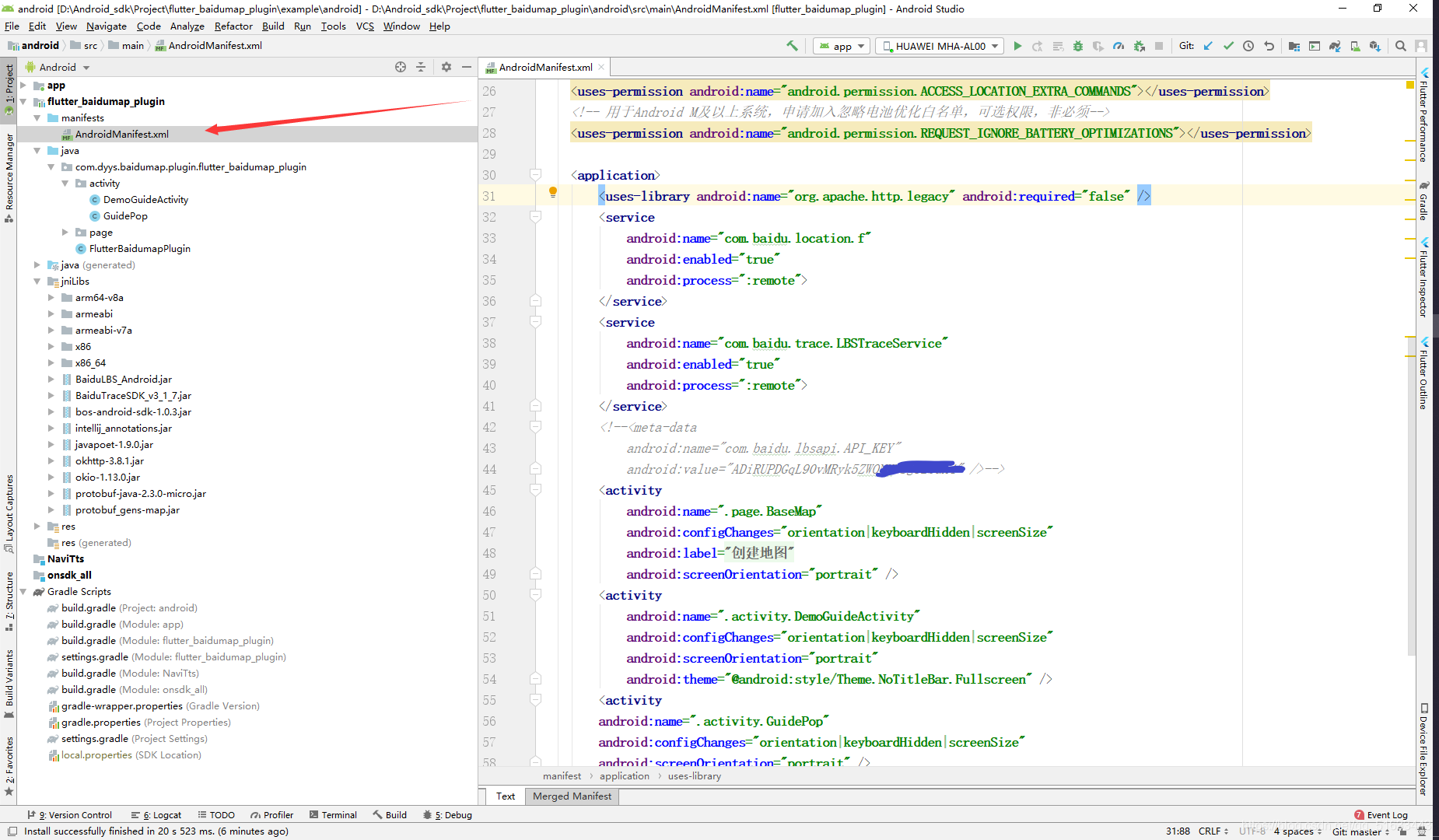
Task: Select AndroidManifest.xml in project tree
Action: pos(122,134)
